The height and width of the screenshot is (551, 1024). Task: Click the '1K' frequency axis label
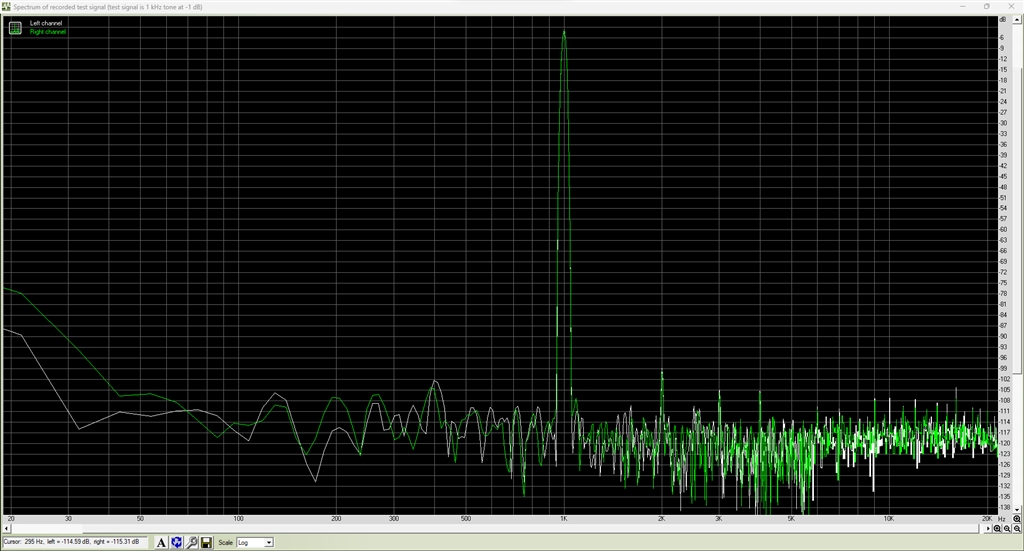[563, 518]
